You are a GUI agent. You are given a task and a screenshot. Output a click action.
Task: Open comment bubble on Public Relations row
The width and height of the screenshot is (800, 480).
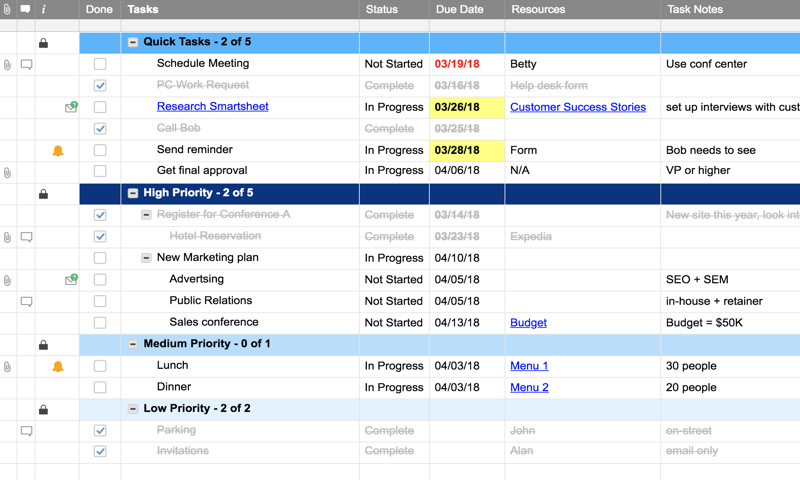coord(27,301)
